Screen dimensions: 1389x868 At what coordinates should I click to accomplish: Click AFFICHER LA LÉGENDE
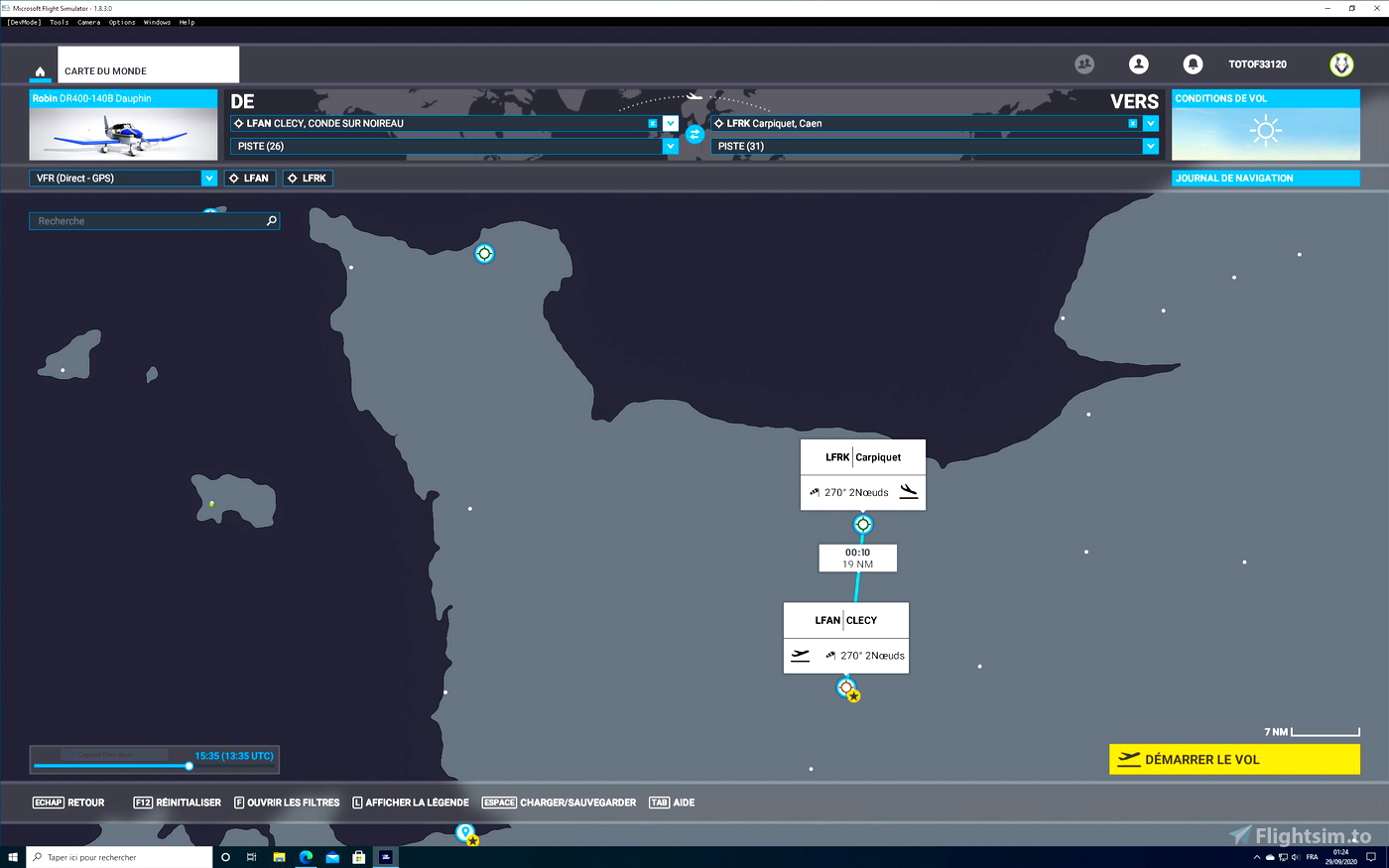point(411,803)
